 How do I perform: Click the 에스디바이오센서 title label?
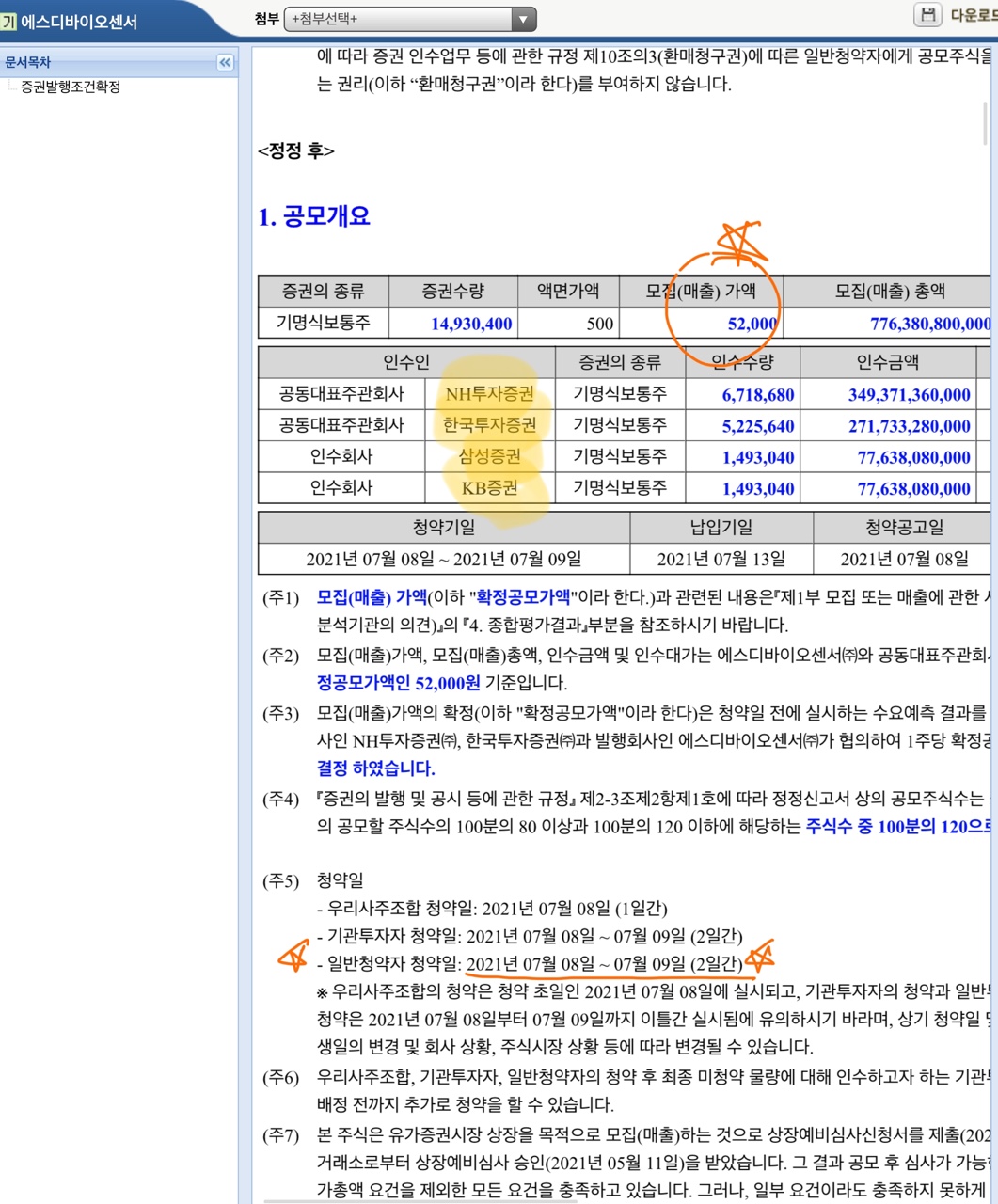coord(79,21)
